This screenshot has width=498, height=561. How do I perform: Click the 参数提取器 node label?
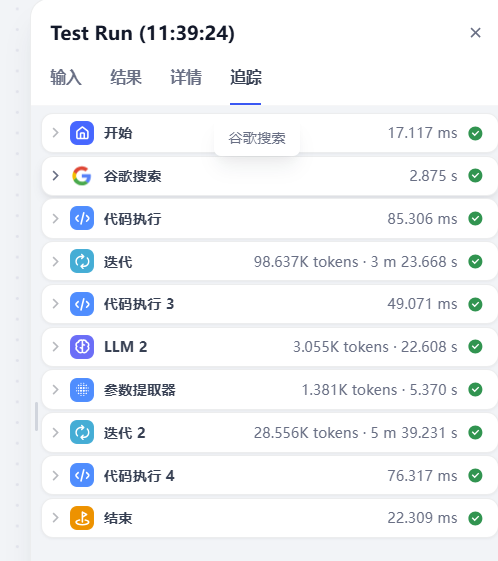tap(140, 390)
